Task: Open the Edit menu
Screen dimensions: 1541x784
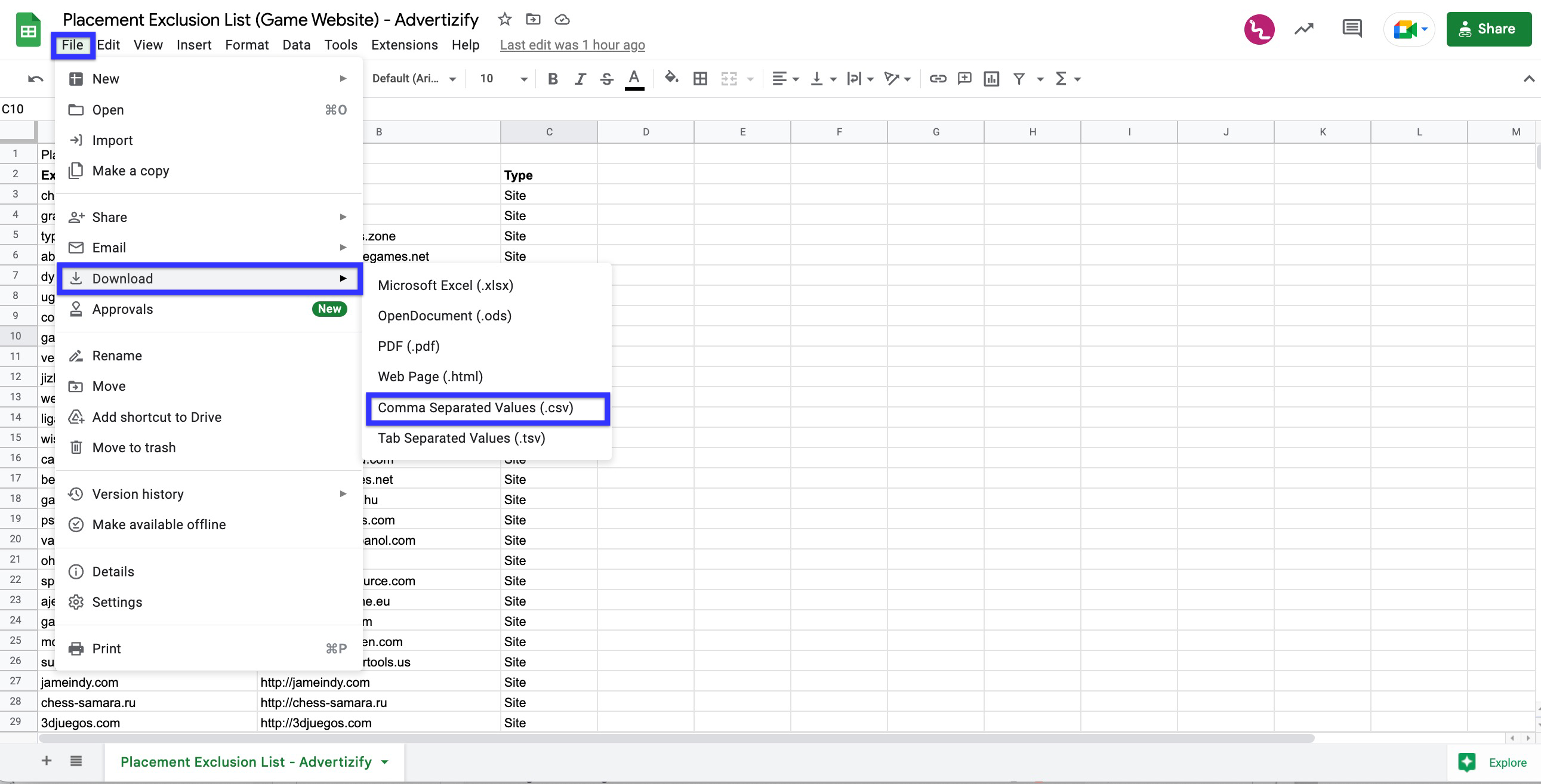Action: coord(108,45)
